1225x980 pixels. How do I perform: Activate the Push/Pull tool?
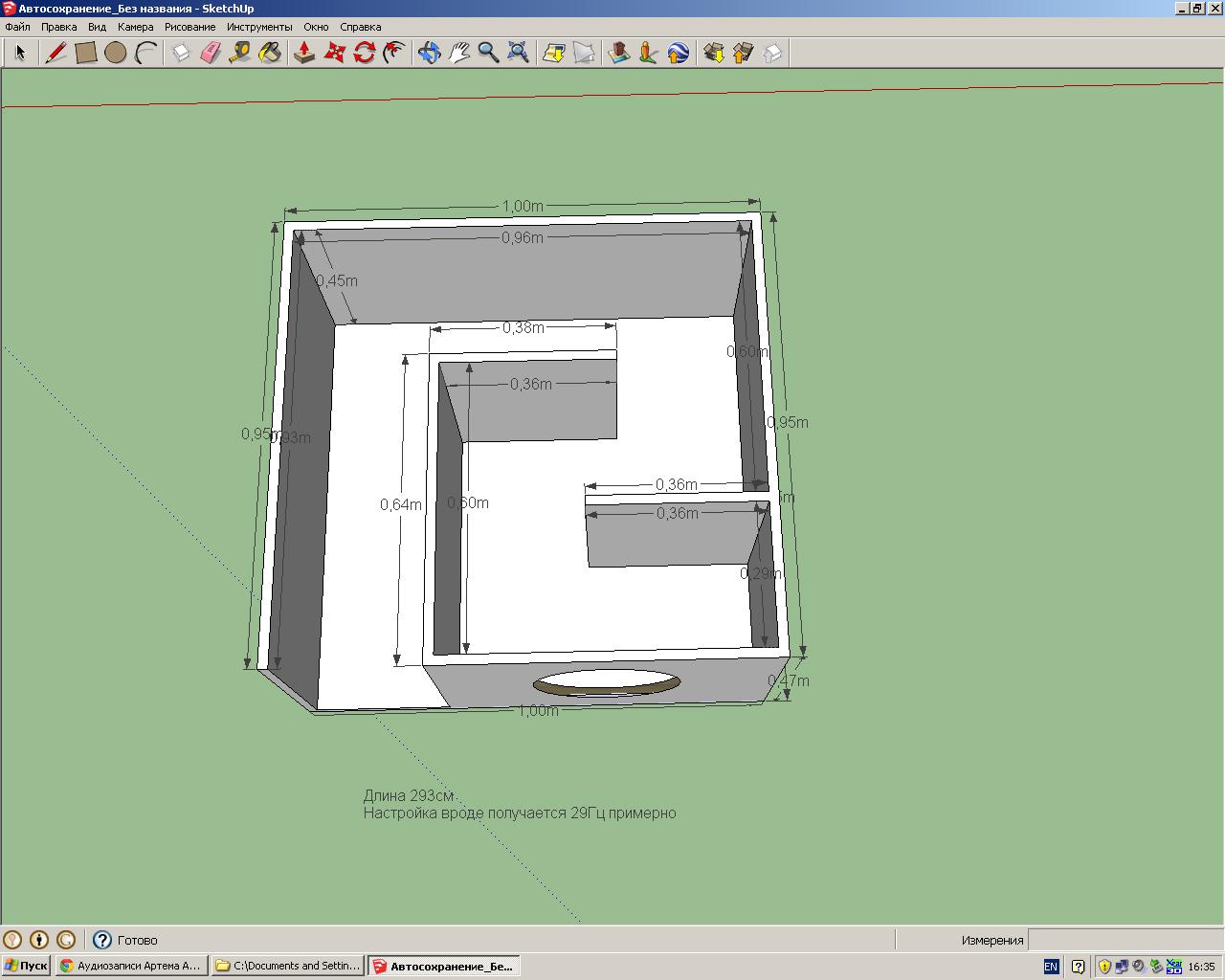[304, 53]
